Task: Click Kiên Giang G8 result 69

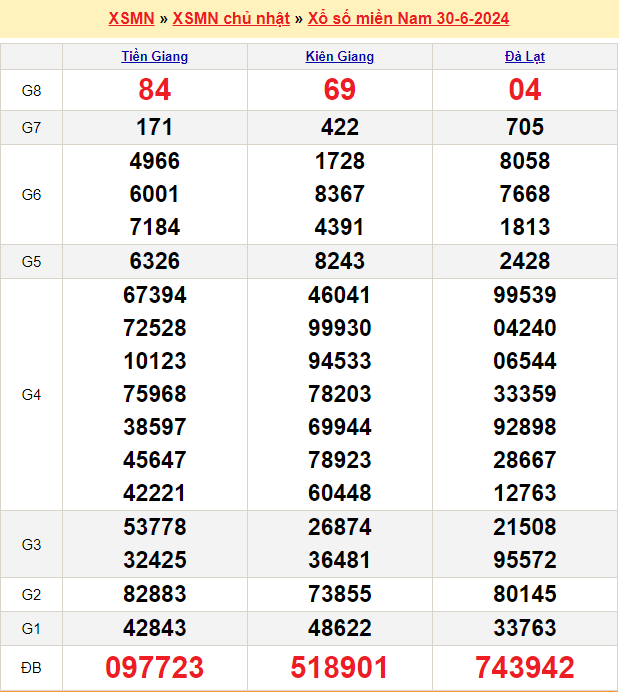Action: click(x=340, y=91)
